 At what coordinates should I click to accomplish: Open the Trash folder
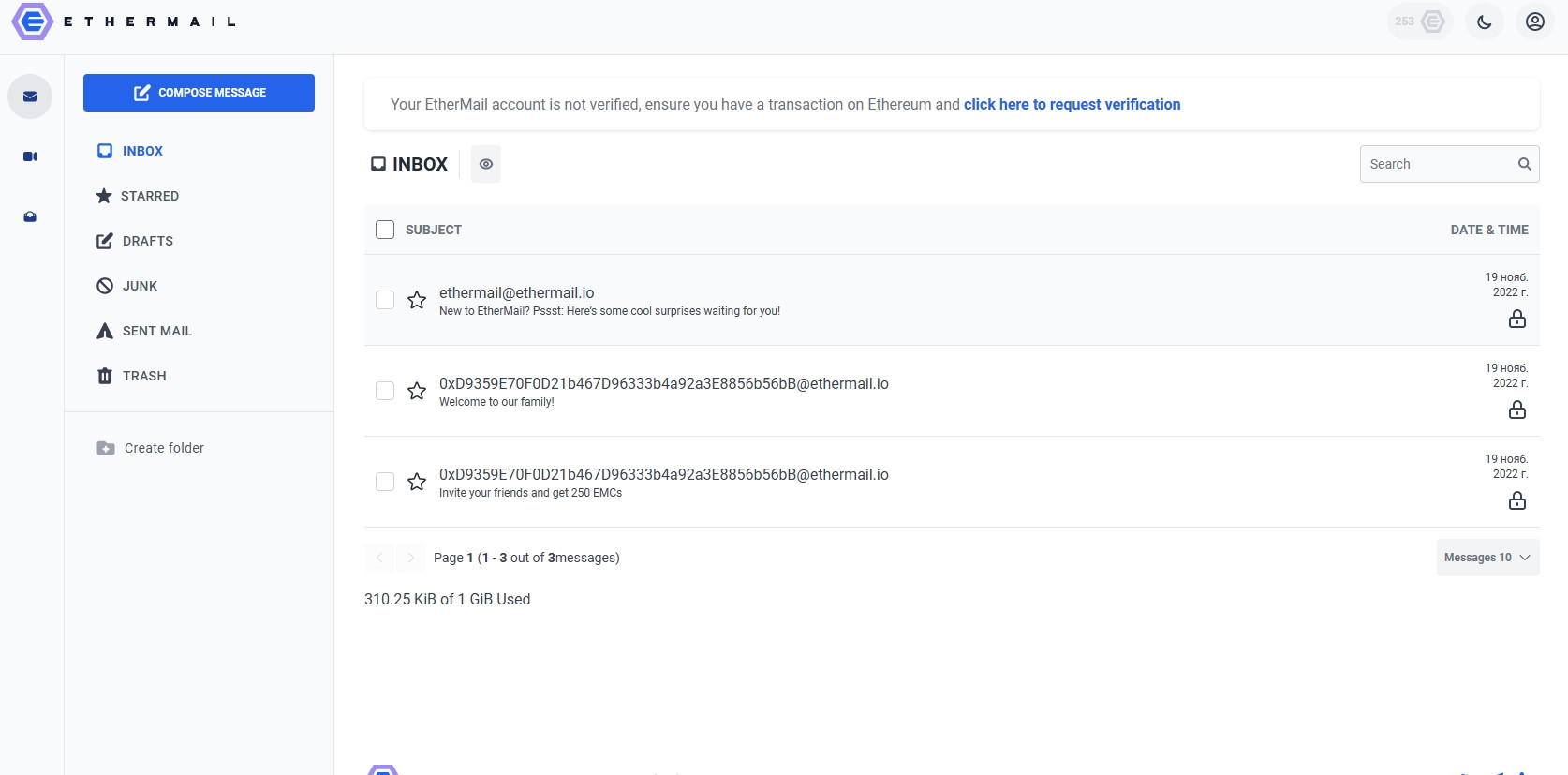point(132,376)
